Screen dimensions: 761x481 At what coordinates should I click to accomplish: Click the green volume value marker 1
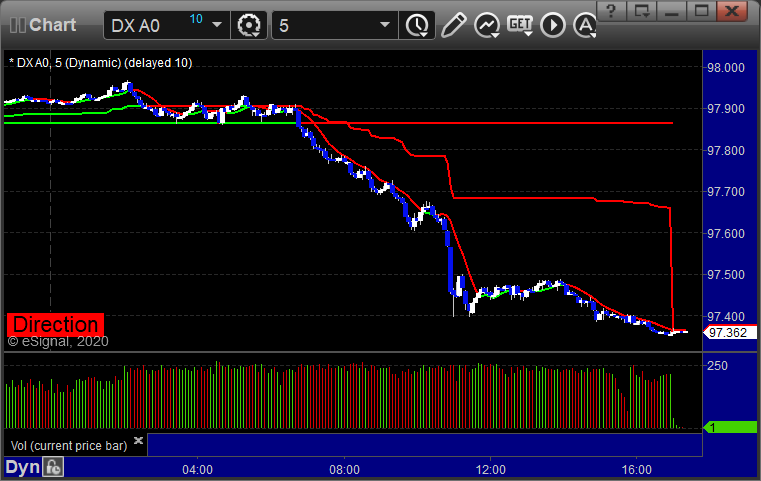click(730, 427)
